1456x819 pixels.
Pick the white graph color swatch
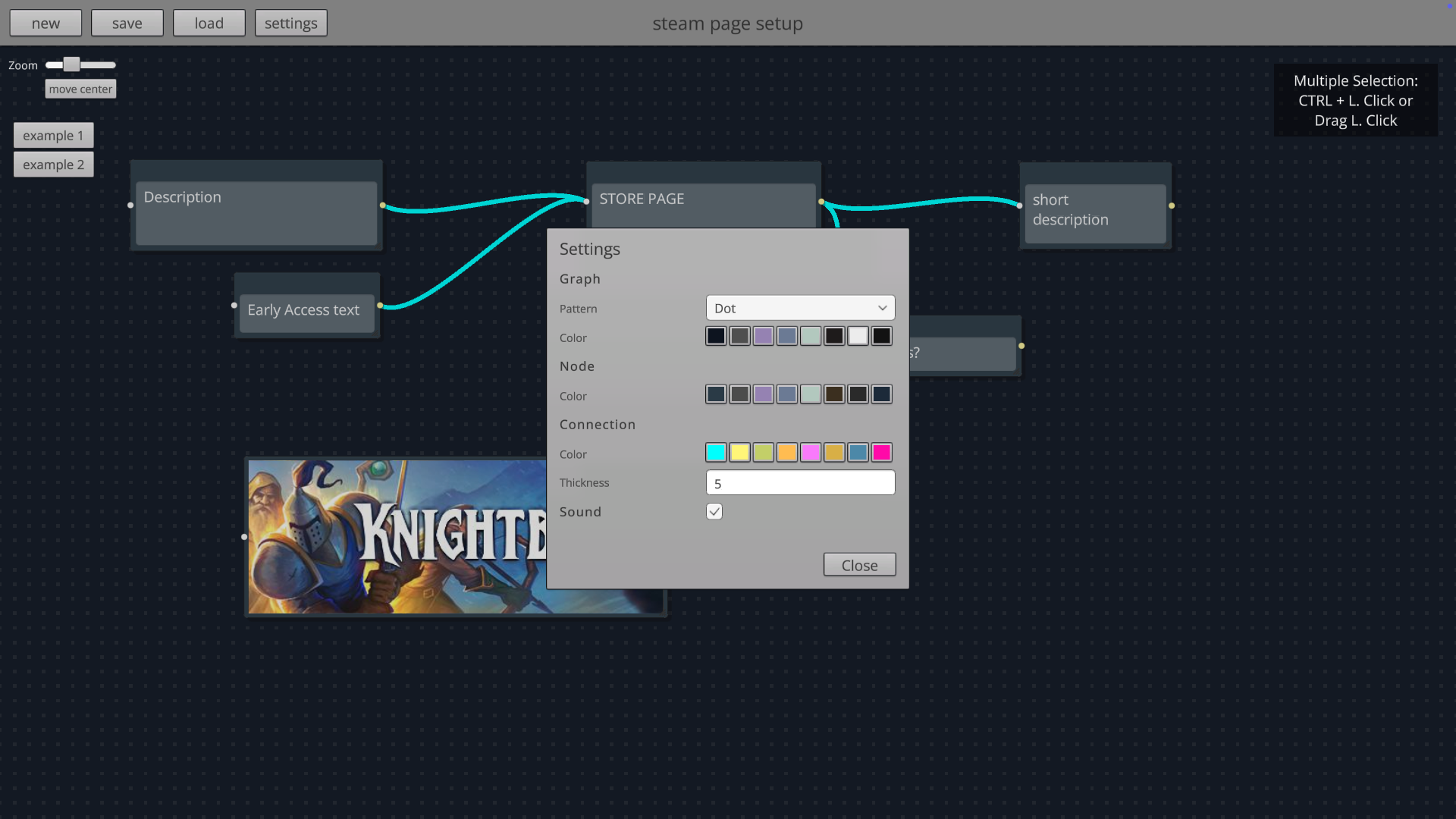[858, 336]
